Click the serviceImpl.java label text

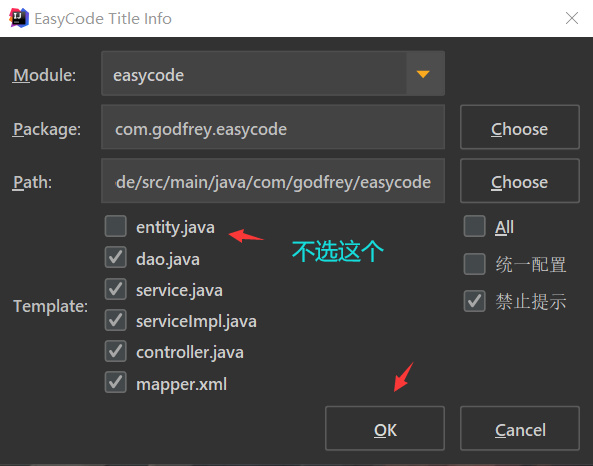[x=196, y=322]
